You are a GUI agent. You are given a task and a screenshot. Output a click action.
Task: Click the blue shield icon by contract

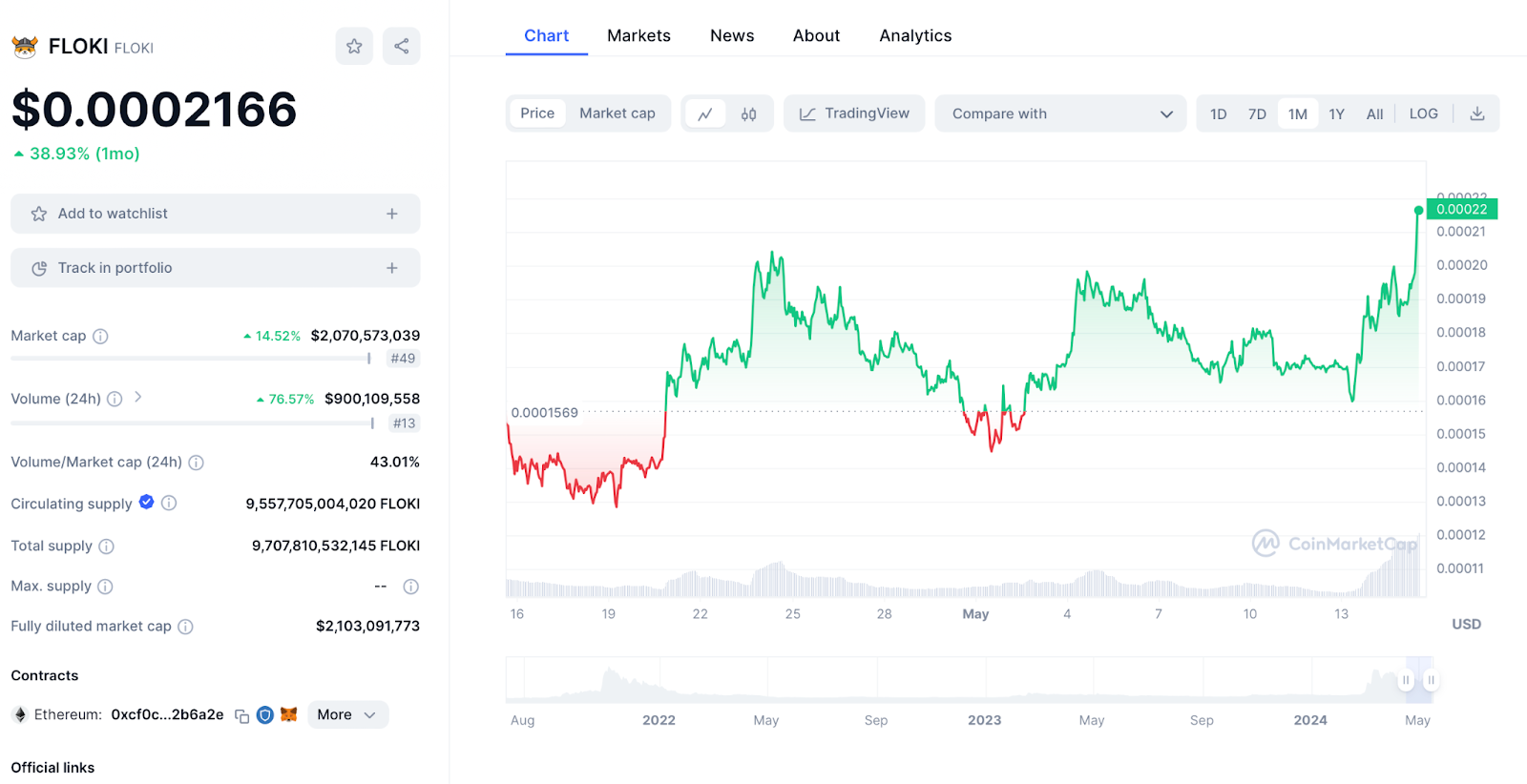pyautogui.click(x=265, y=714)
